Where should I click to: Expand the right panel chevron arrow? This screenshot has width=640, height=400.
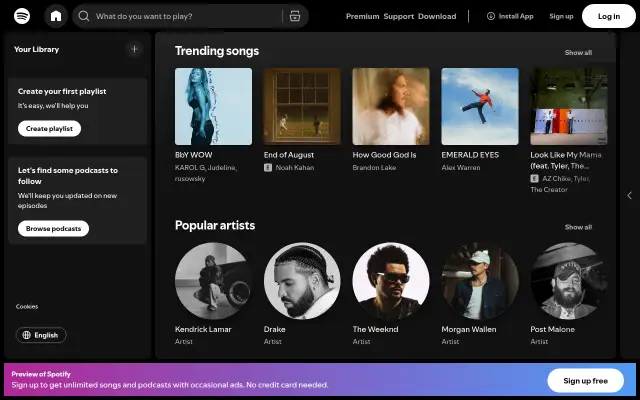pyautogui.click(x=629, y=196)
